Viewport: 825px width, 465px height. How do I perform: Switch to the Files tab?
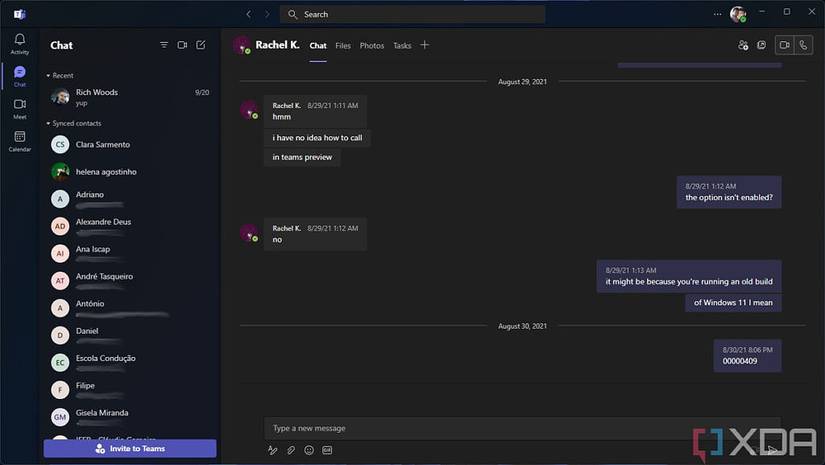click(x=343, y=46)
